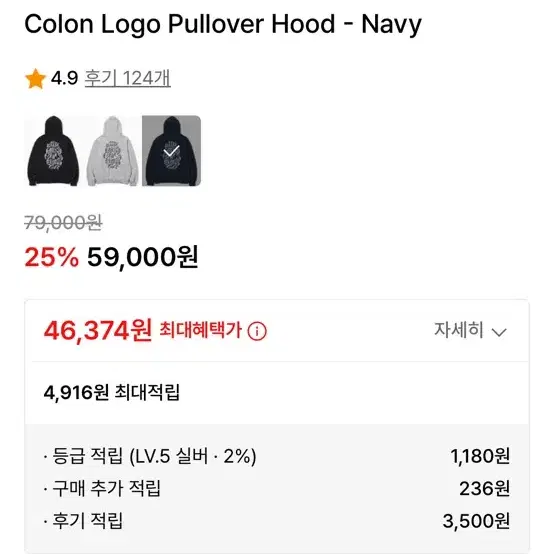Select the checked navy hoodie thumbnail
The height and width of the screenshot is (554, 554).
(x=171, y=151)
